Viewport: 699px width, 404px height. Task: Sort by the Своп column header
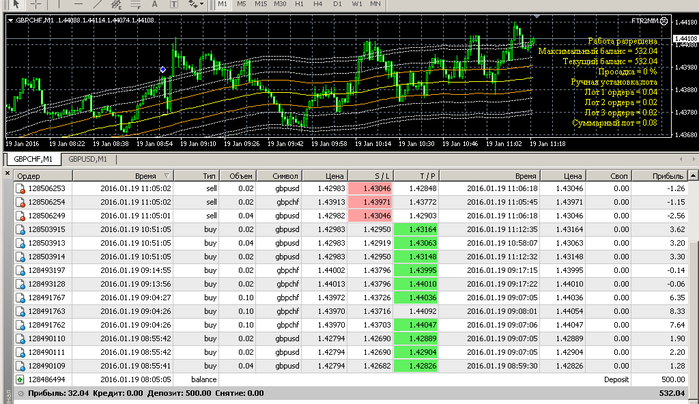click(609, 176)
